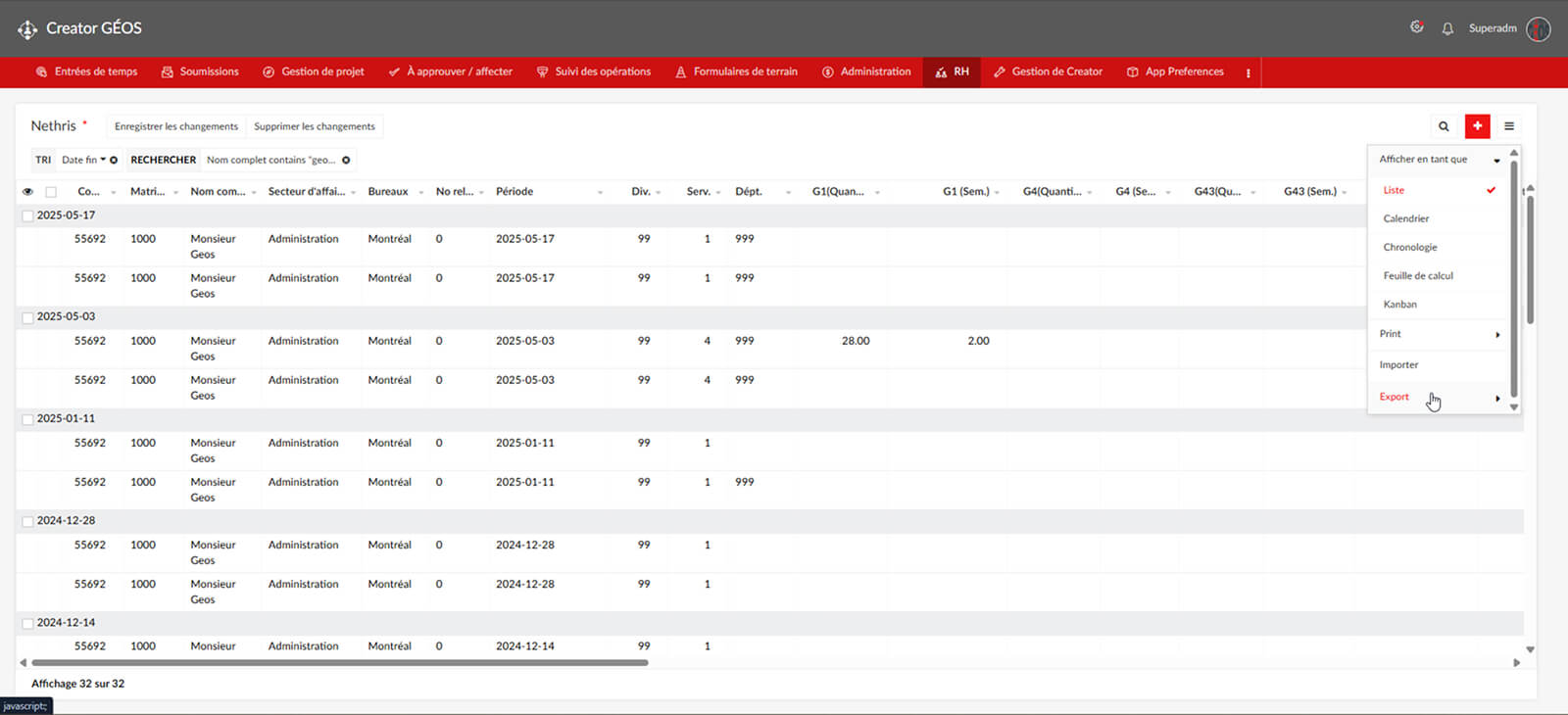Open Suivi des opérations tab
Screen dimensions: 1568x715
click(594, 72)
